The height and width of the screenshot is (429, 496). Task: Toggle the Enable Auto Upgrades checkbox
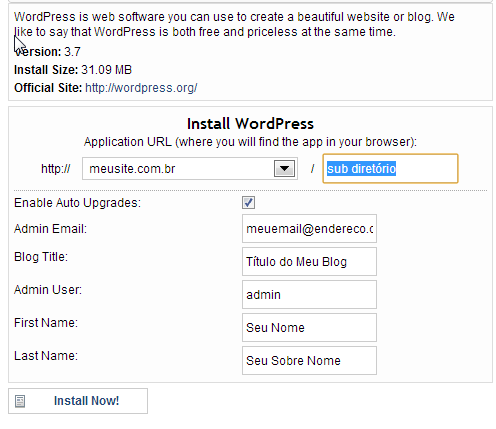[x=248, y=203]
